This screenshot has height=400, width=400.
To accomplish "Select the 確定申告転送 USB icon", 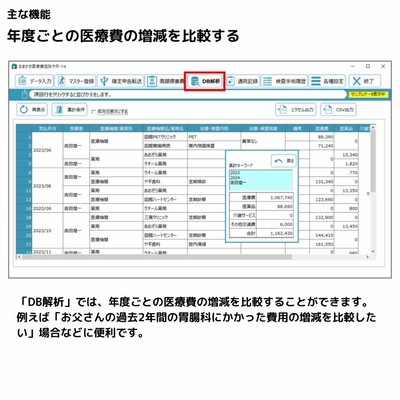I will [104, 81].
